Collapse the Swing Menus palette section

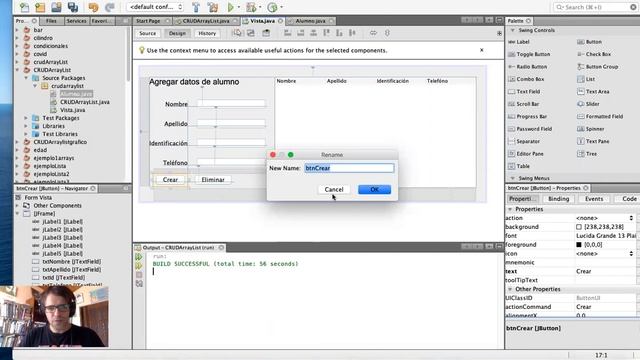[513, 178]
